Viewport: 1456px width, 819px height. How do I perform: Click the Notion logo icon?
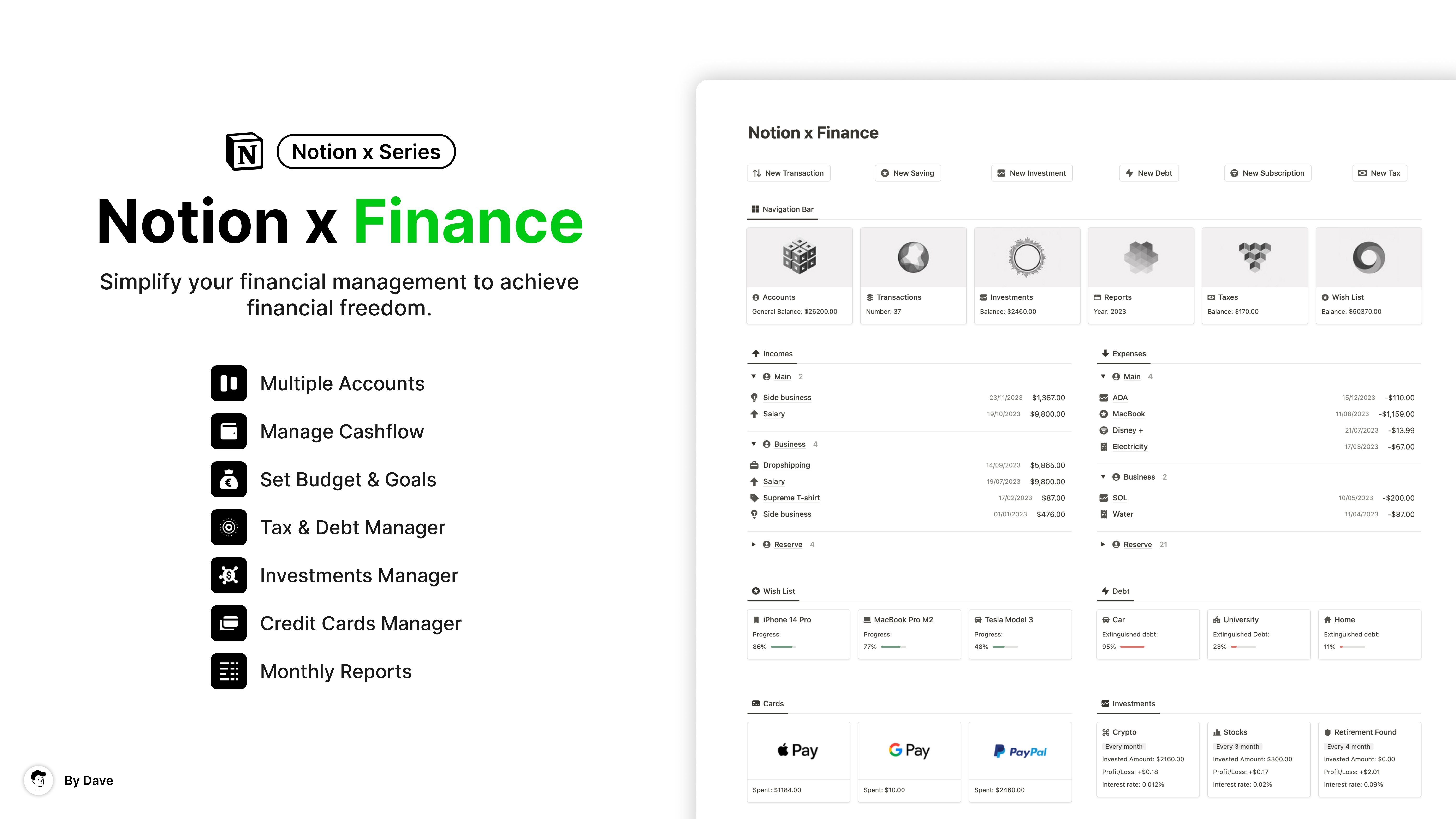pos(244,151)
